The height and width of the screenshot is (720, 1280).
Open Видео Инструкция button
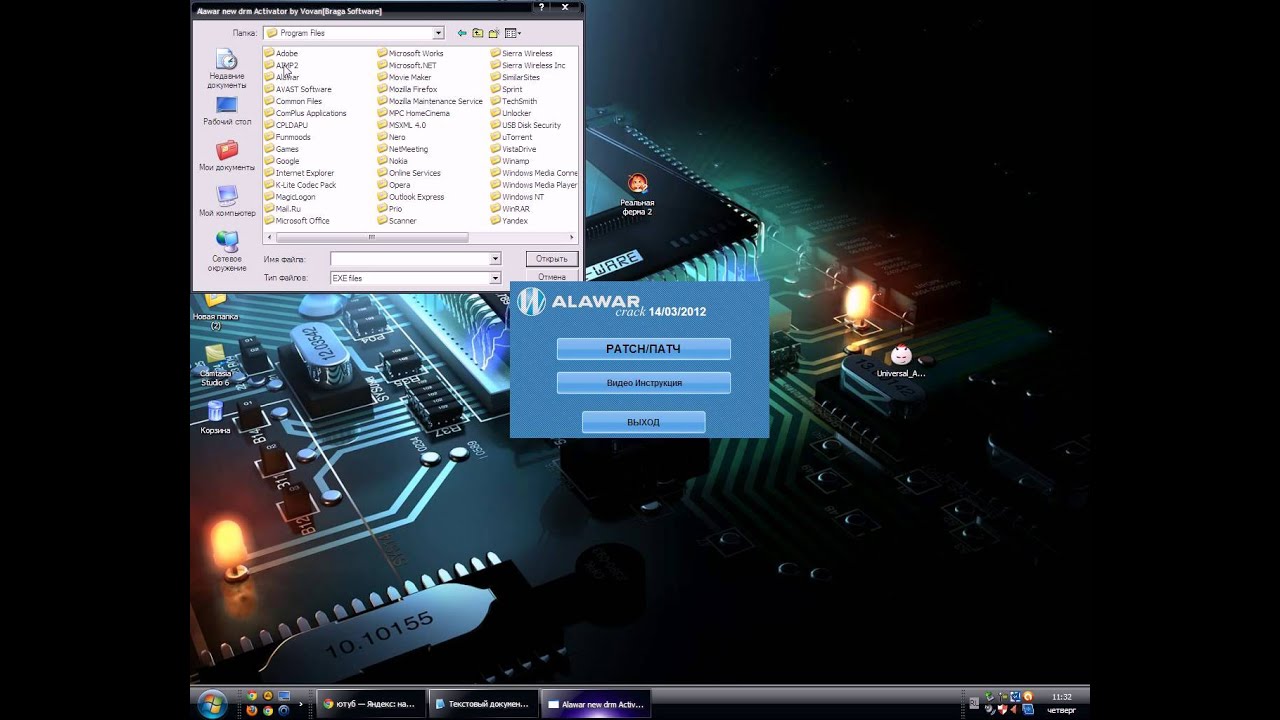[643, 383]
